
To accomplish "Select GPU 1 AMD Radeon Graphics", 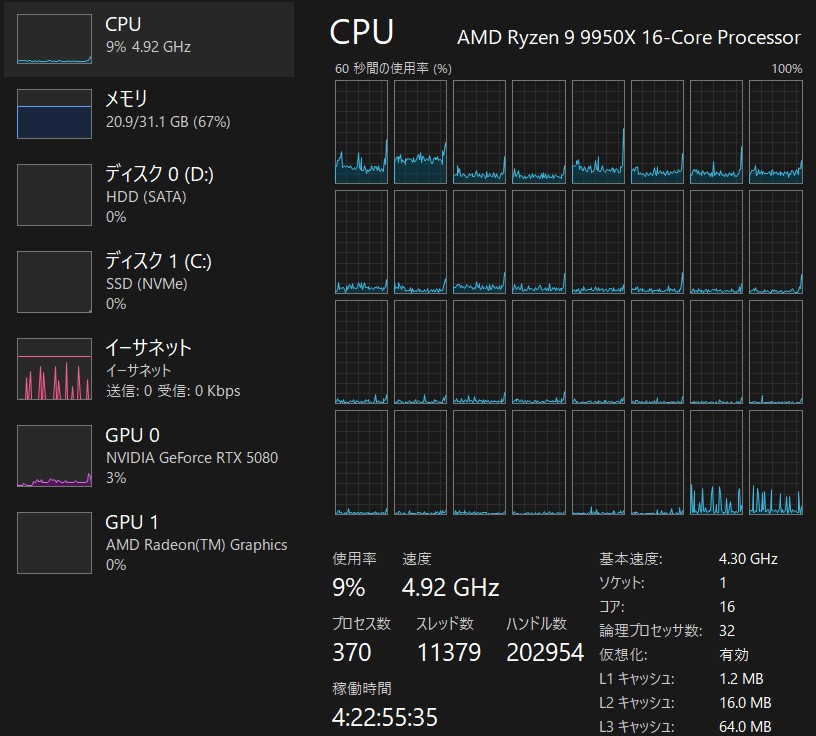I will (x=196, y=543).
